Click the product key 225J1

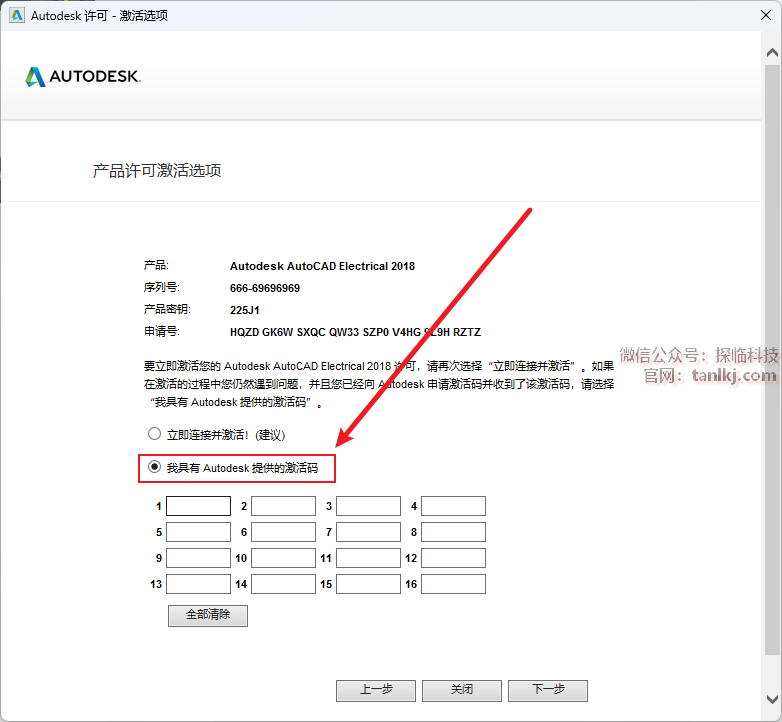point(245,310)
